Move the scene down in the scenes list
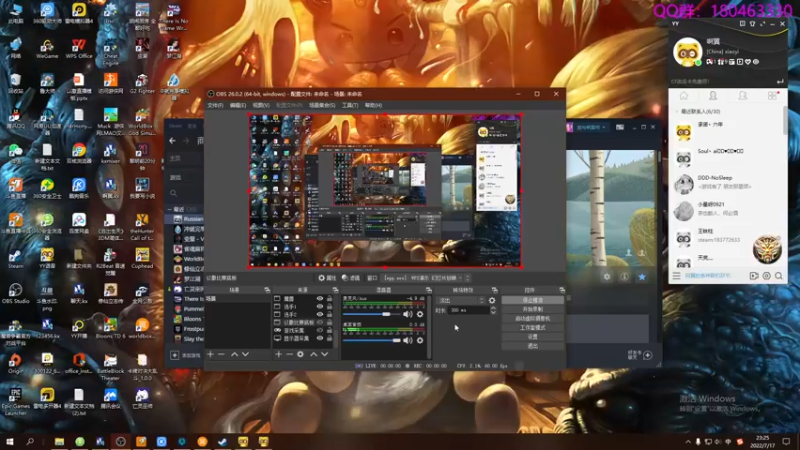This screenshot has height=450, width=800. (x=245, y=354)
